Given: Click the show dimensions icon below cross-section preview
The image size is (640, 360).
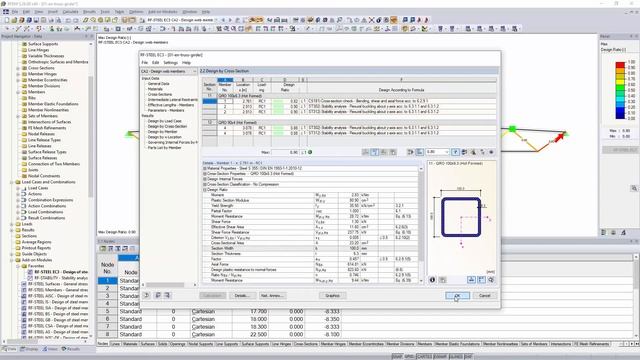Looking at the screenshot, I should 471,280.
